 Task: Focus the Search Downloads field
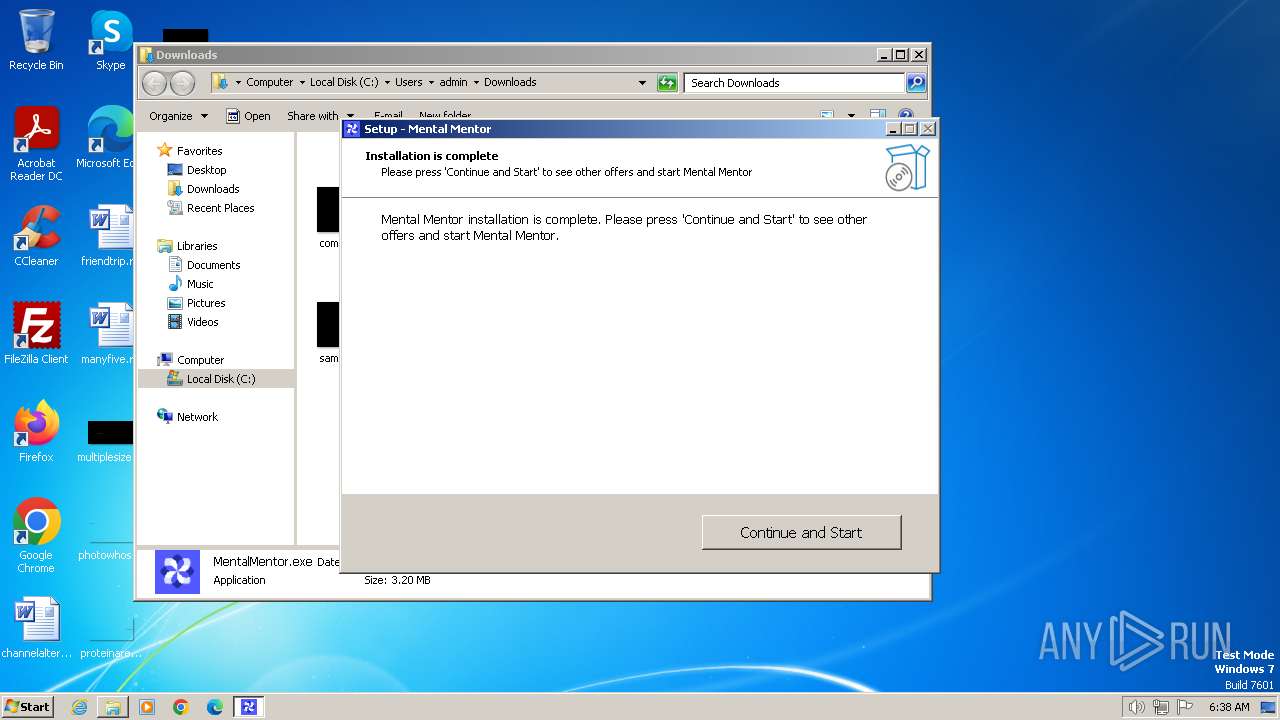795,83
